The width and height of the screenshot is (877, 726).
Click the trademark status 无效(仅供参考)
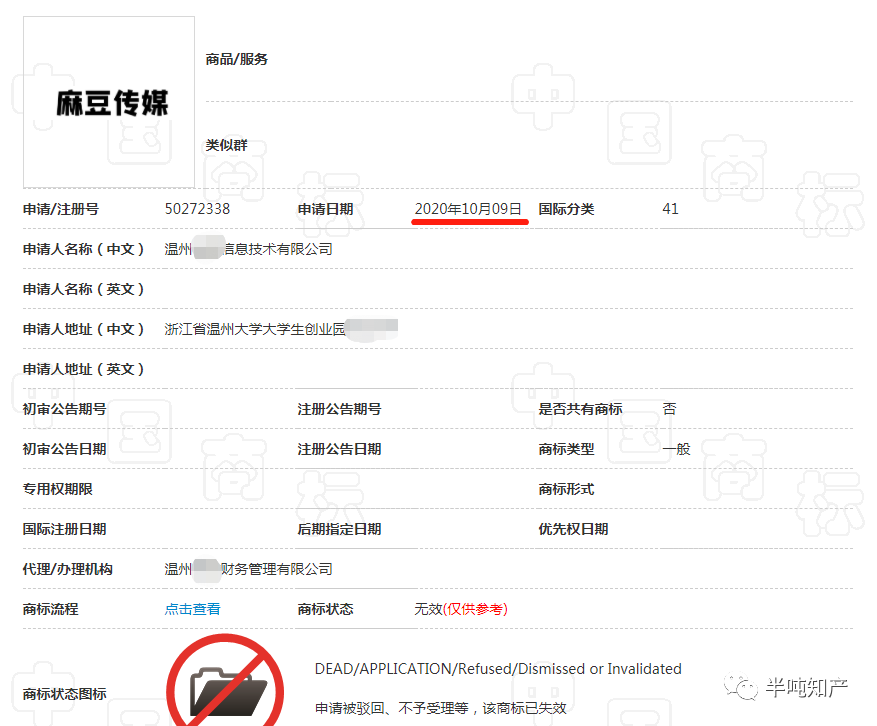click(x=461, y=609)
